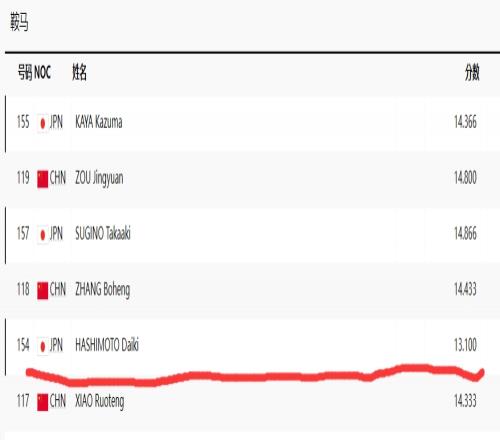Click the China flag beside XIAO Ruoteng
Image resolution: width=500 pixels, height=440 pixels.
point(43,402)
